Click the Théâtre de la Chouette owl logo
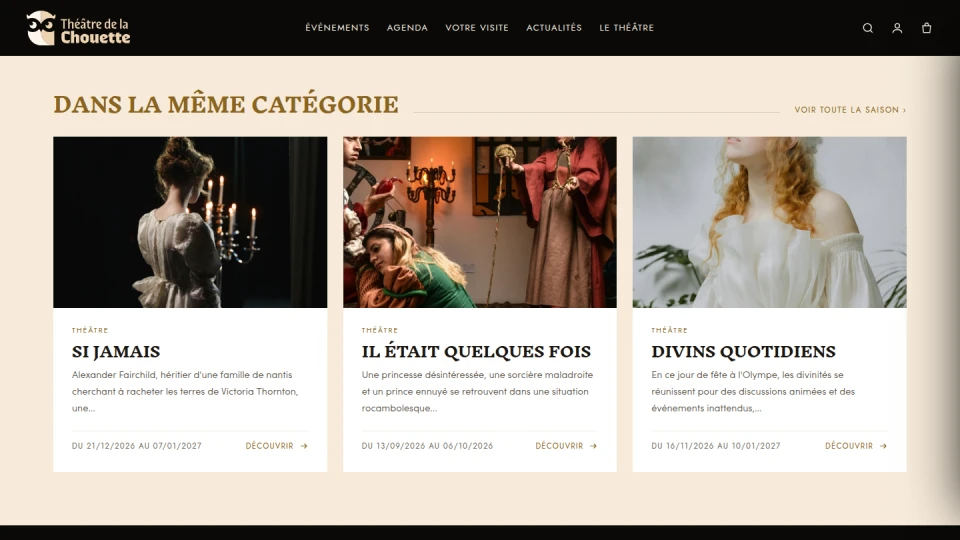Viewport: 960px width, 540px height. (x=78, y=28)
